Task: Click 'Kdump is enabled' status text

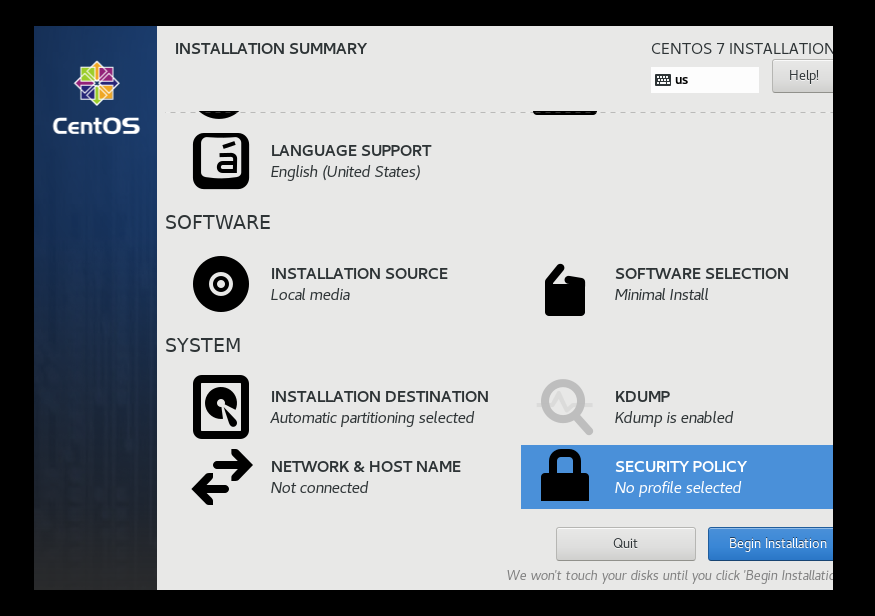Action: (674, 418)
